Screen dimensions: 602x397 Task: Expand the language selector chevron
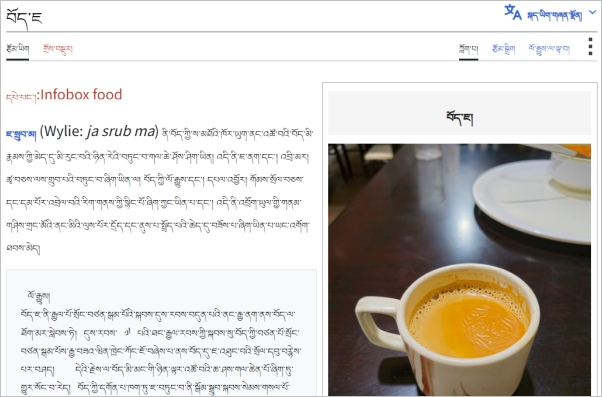point(592,13)
